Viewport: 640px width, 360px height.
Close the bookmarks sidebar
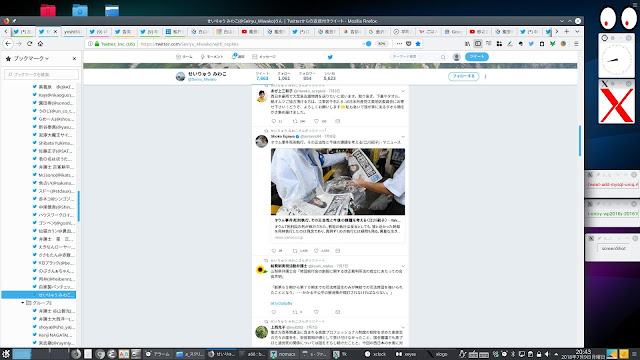[74, 58]
